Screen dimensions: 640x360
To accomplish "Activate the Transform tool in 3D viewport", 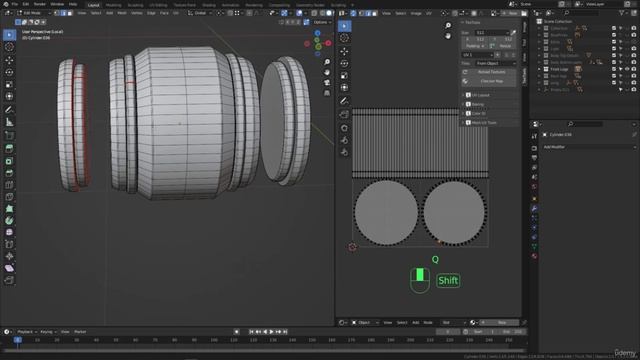I will [x=9, y=97].
